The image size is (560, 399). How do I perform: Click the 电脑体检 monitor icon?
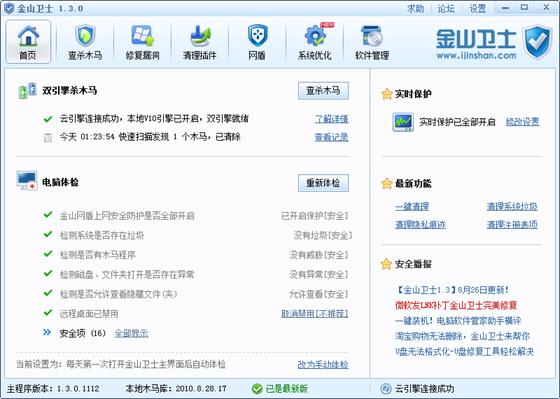pos(27,181)
